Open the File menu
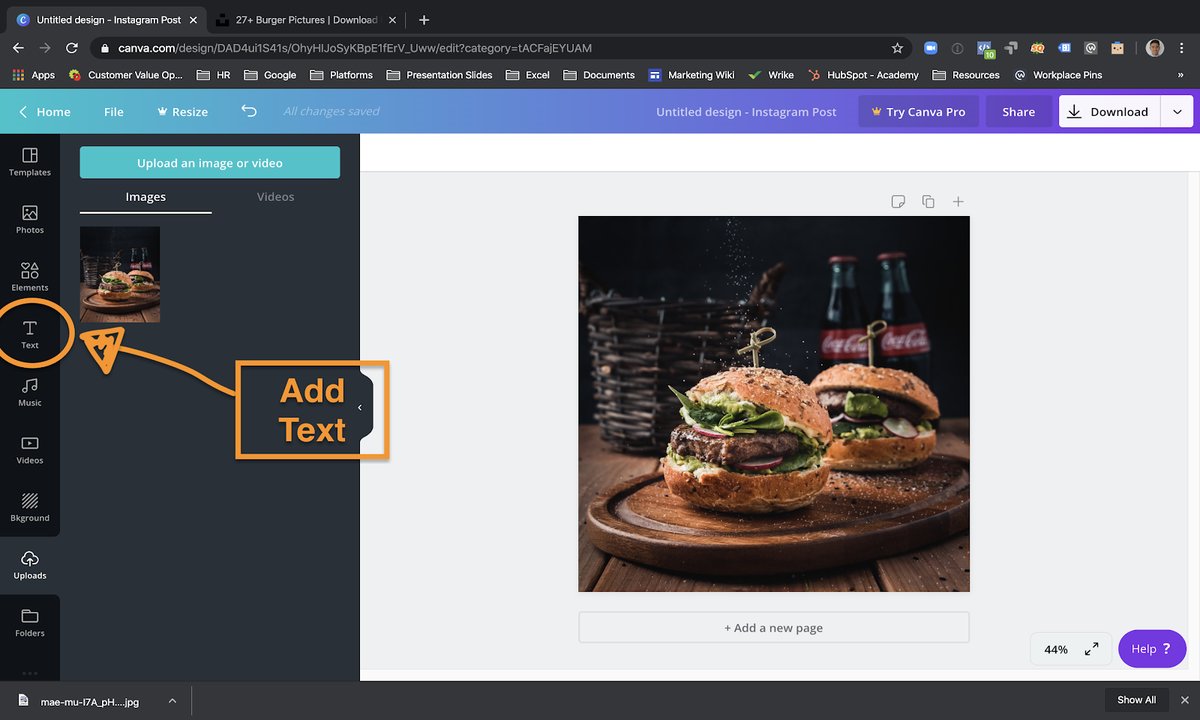This screenshot has height=720, width=1200. click(x=113, y=112)
